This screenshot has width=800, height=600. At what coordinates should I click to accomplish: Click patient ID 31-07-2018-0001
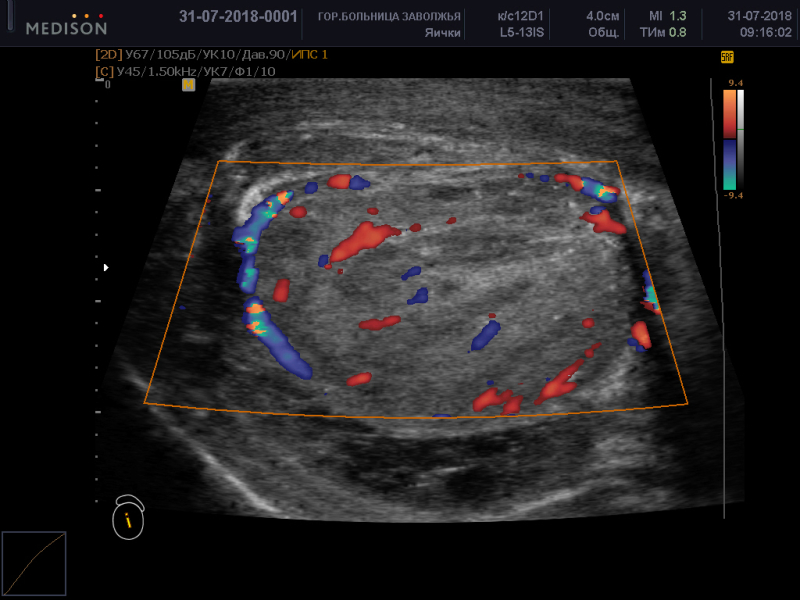click(x=238, y=16)
